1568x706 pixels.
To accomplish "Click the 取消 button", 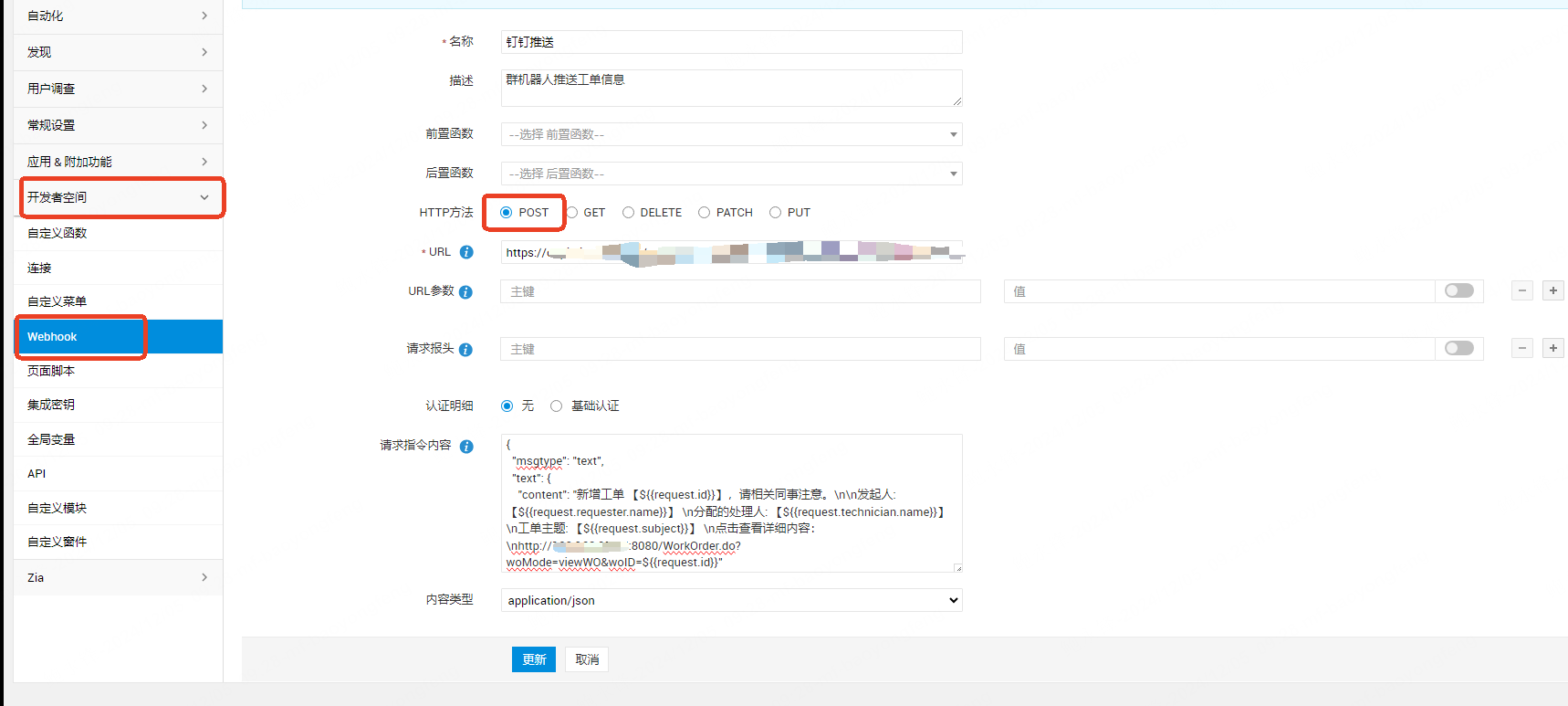I will pyautogui.click(x=587, y=659).
